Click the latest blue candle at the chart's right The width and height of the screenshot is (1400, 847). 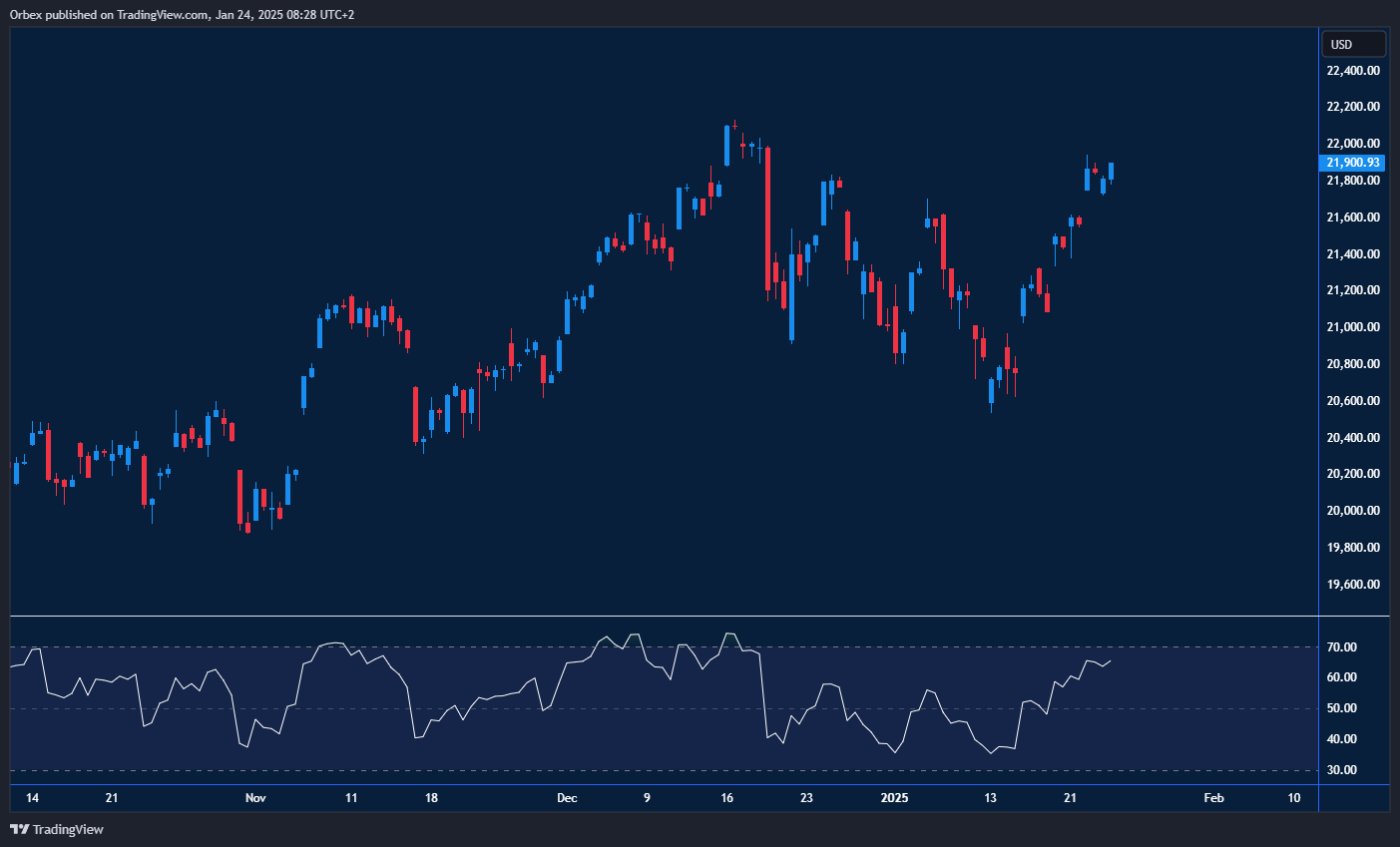point(1111,172)
